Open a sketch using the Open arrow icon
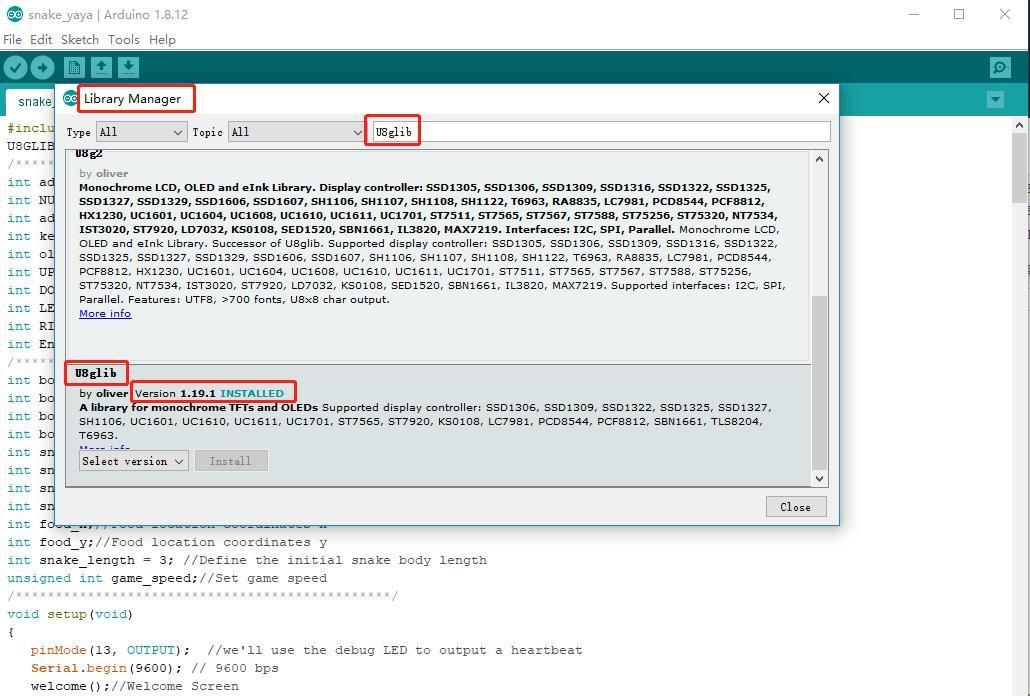Image resolution: width=1030 pixels, height=696 pixels. pos(101,67)
